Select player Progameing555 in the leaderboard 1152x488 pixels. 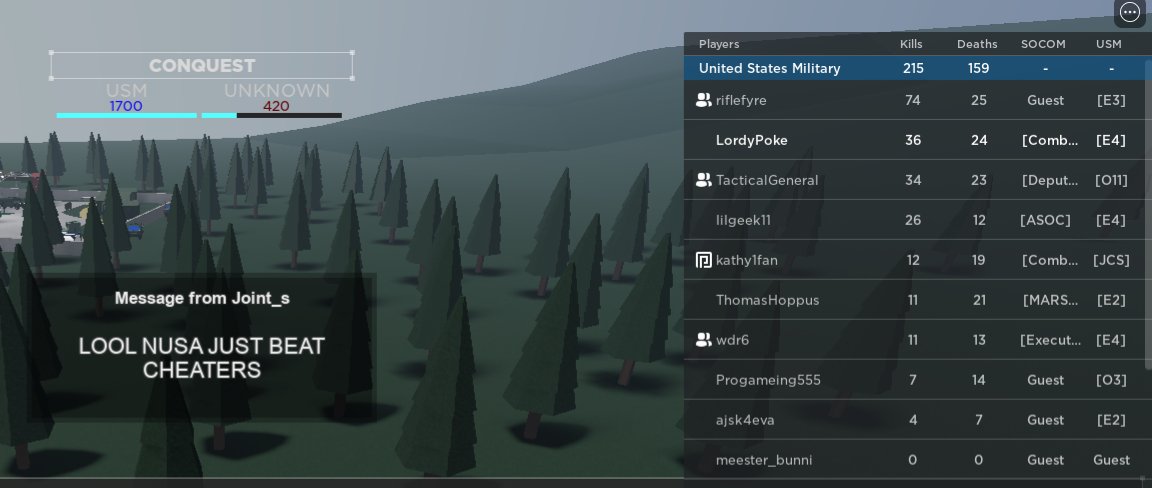tap(914, 380)
